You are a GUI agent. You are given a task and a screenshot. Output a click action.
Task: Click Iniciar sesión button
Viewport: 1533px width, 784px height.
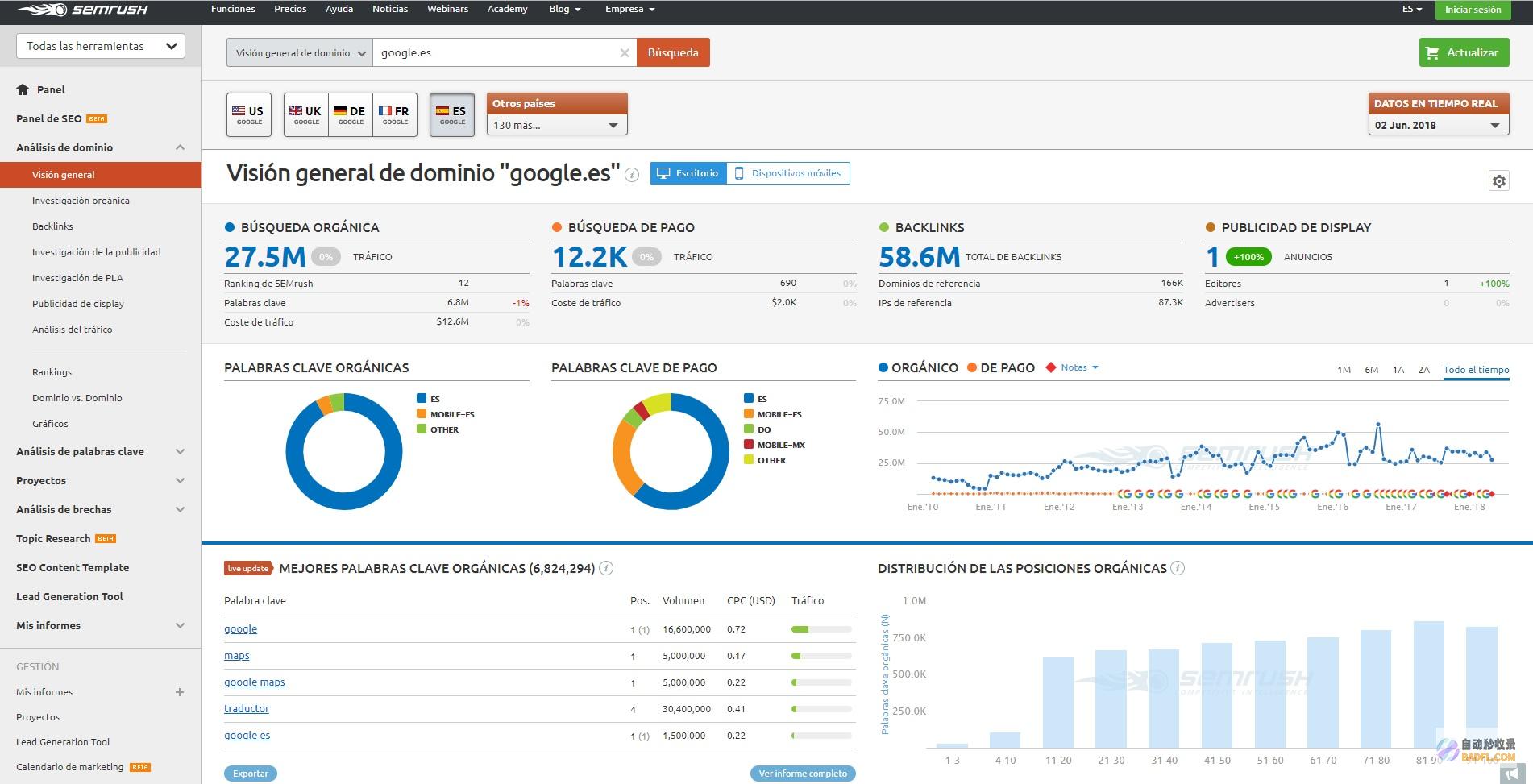(1473, 10)
